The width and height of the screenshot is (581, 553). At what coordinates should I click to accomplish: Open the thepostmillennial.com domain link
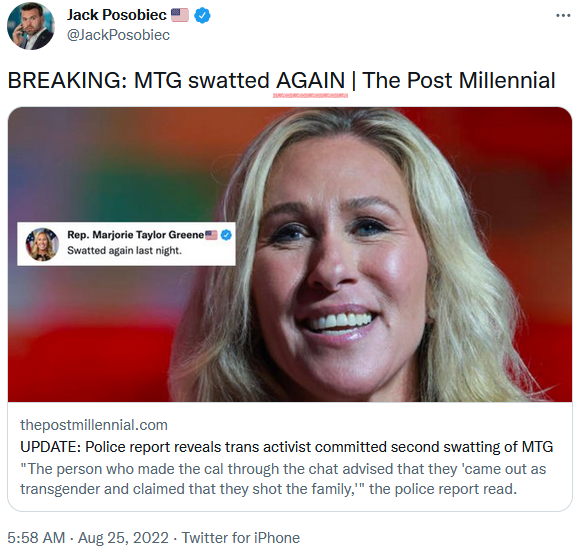tap(94, 425)
